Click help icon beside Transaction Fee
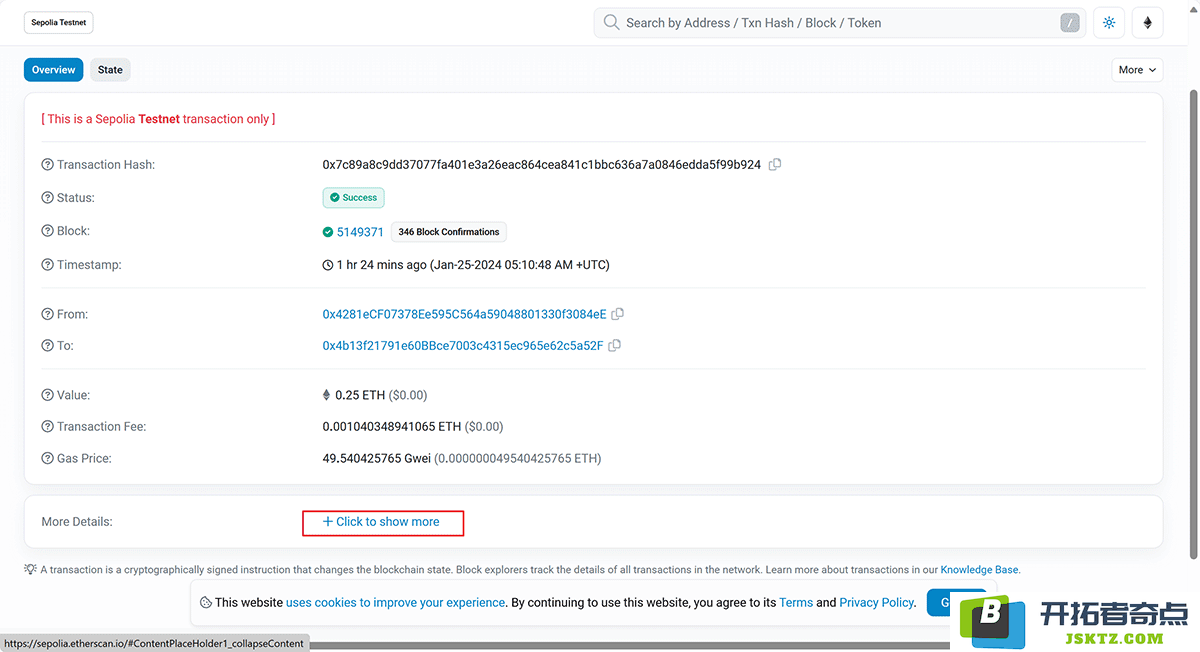This screenshot has width=1200, height=652. [x=47, y=427]
